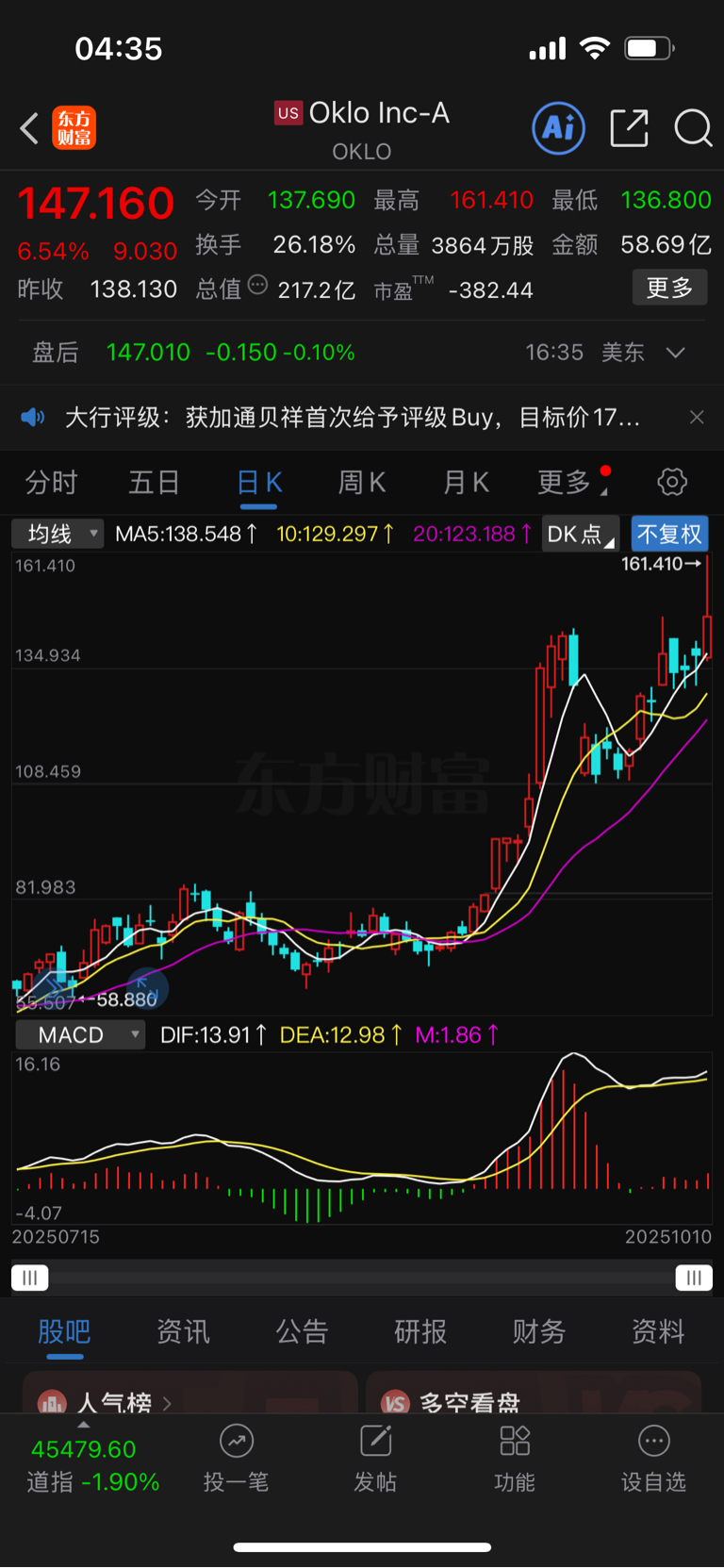Open chart settings gear icon
This screenshot has height=1568, width=724.
pos(672,482)
